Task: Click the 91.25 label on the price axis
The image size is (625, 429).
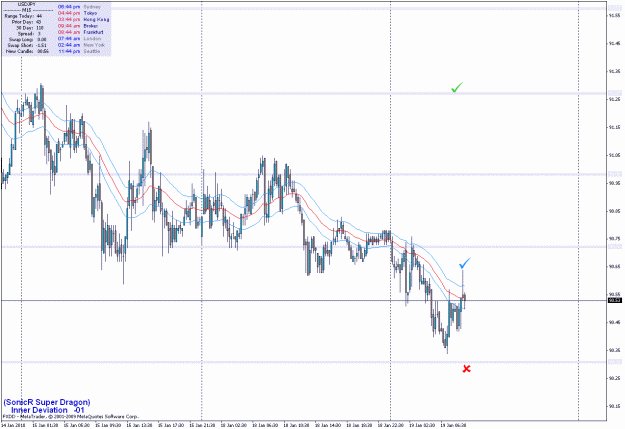Action: [614, 99]
